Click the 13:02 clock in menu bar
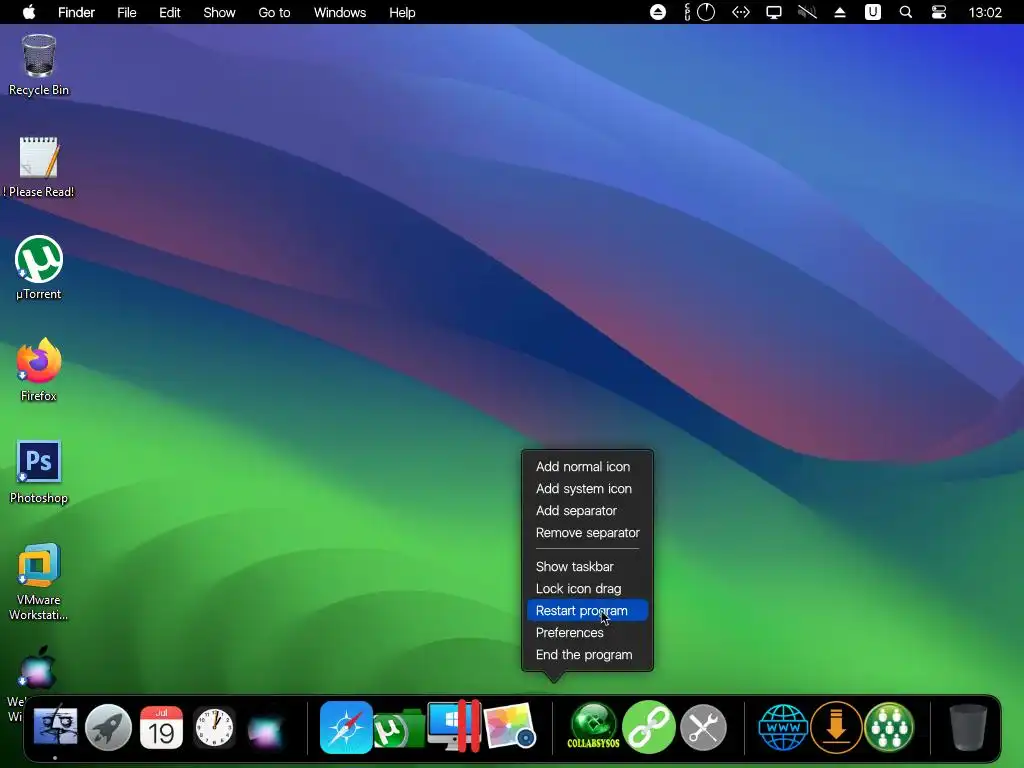Viewport: 1024px width, 768px height. pos(985,12)
